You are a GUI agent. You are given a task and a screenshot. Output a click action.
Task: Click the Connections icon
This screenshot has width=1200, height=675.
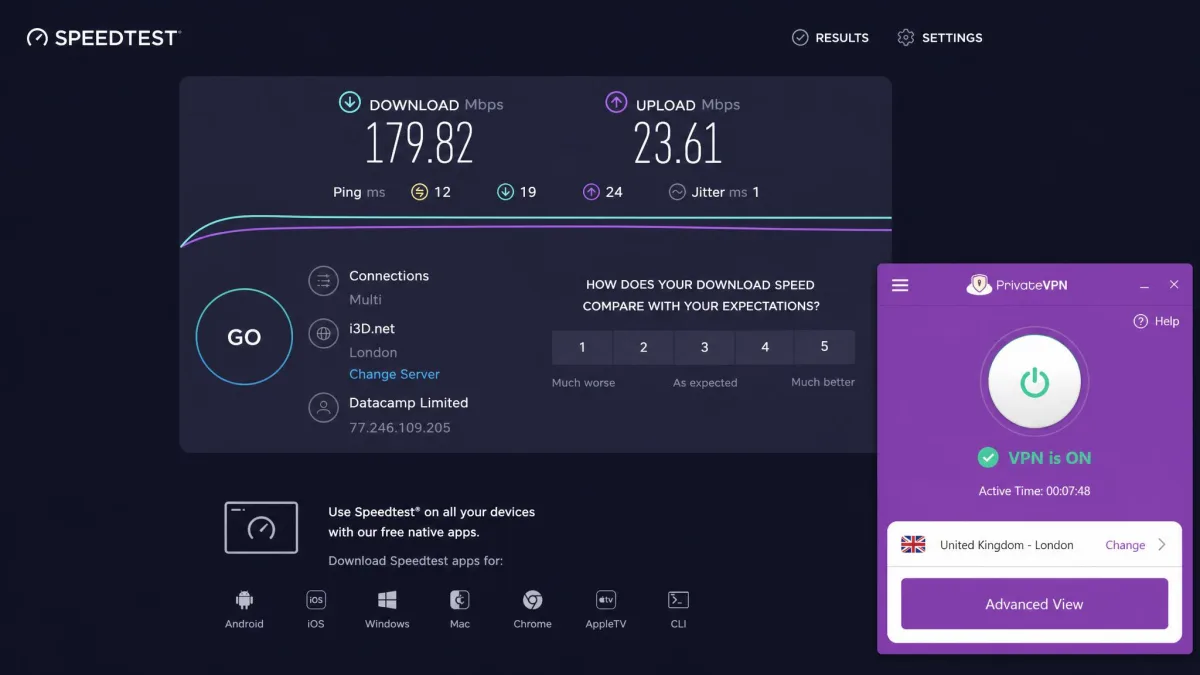coord(323,281)
